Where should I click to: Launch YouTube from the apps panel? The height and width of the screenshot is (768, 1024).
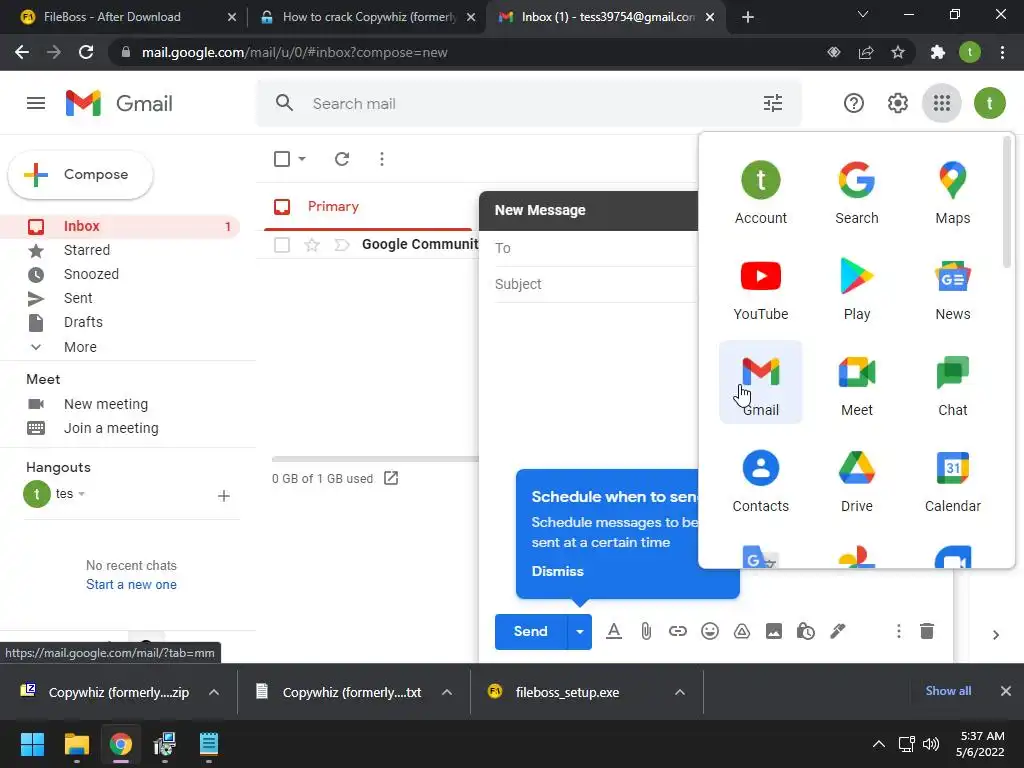pos(761,288)
